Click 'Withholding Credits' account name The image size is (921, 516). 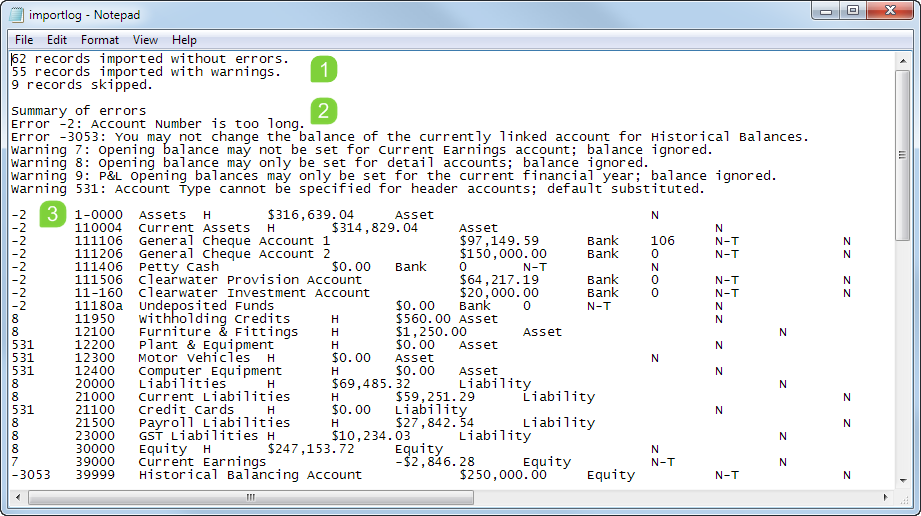[214, 319]
